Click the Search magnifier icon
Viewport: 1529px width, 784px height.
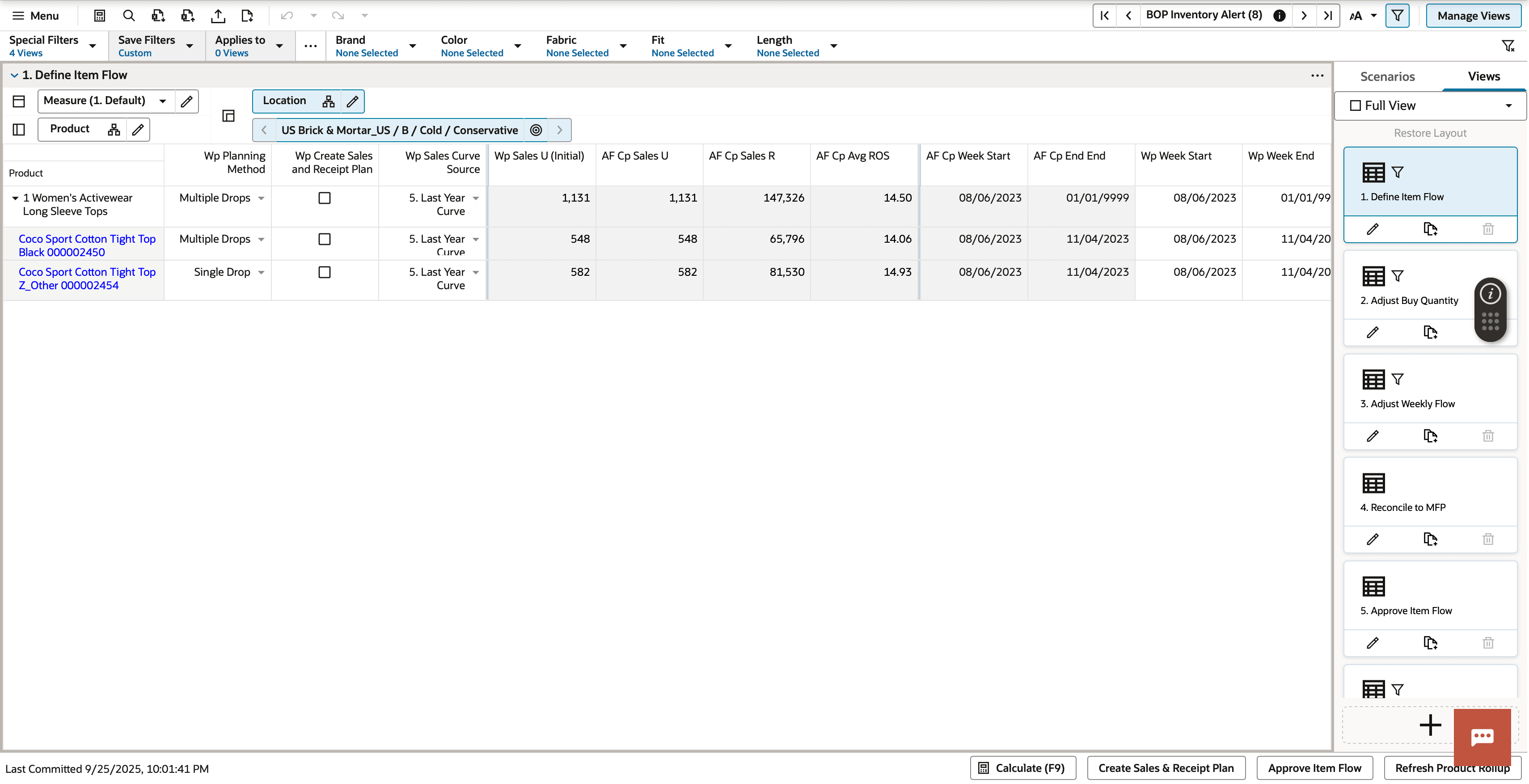[129, 16]
